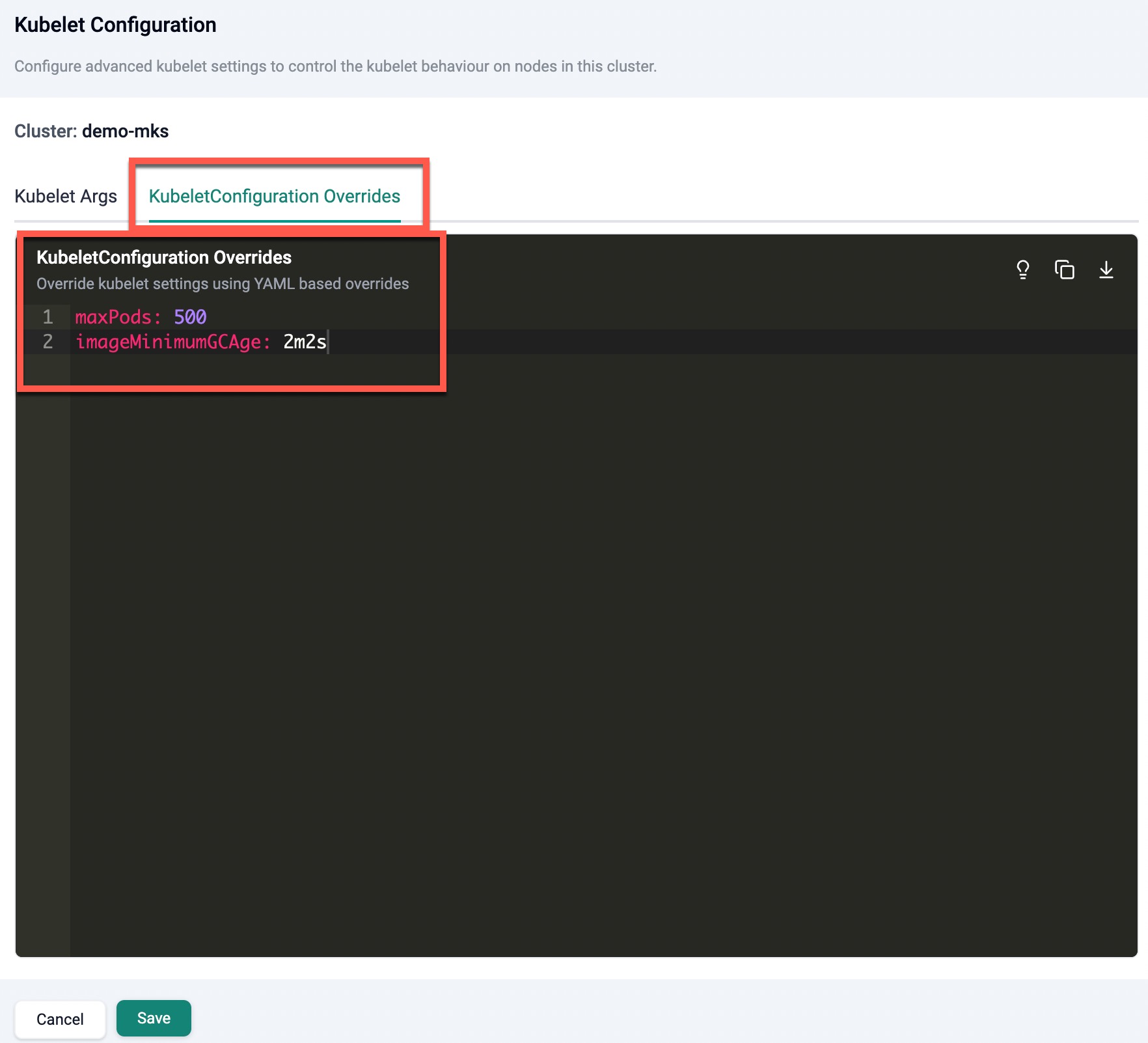Click the demo-mks cluster name
1148x1043 pixels.
point(125,132)
